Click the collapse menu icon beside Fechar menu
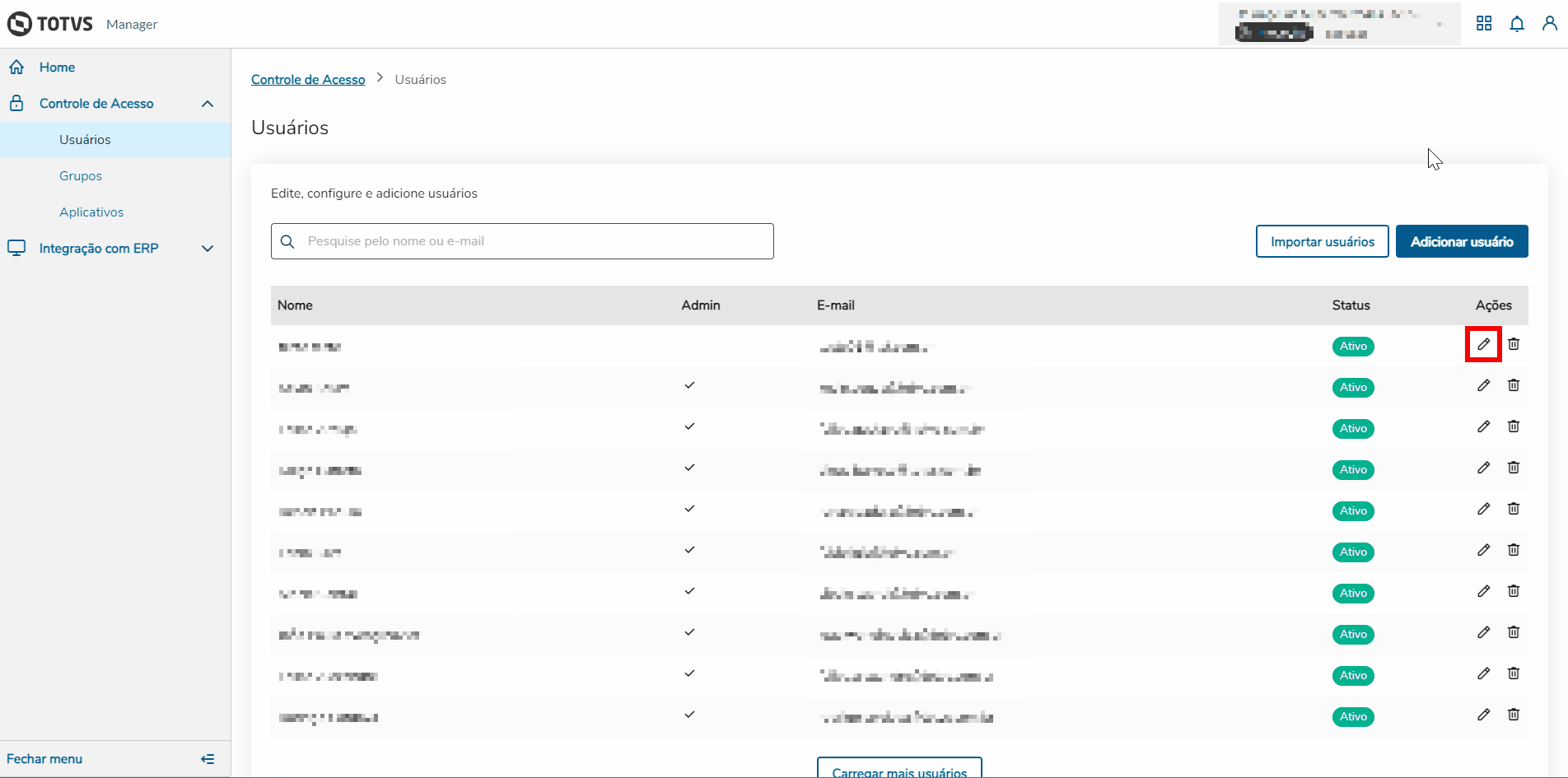 pyautogui.click(x=208, y=759)
